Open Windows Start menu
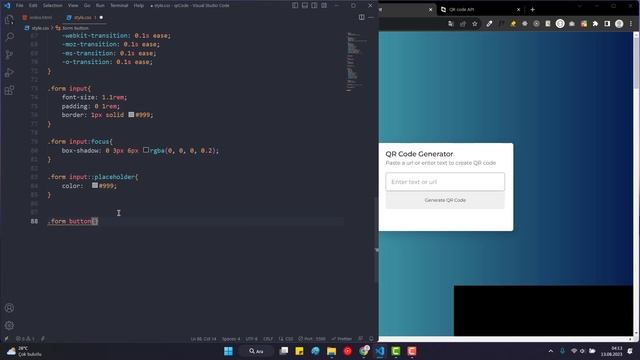Viewport: 640px width, 360px height. pos(229,351)
